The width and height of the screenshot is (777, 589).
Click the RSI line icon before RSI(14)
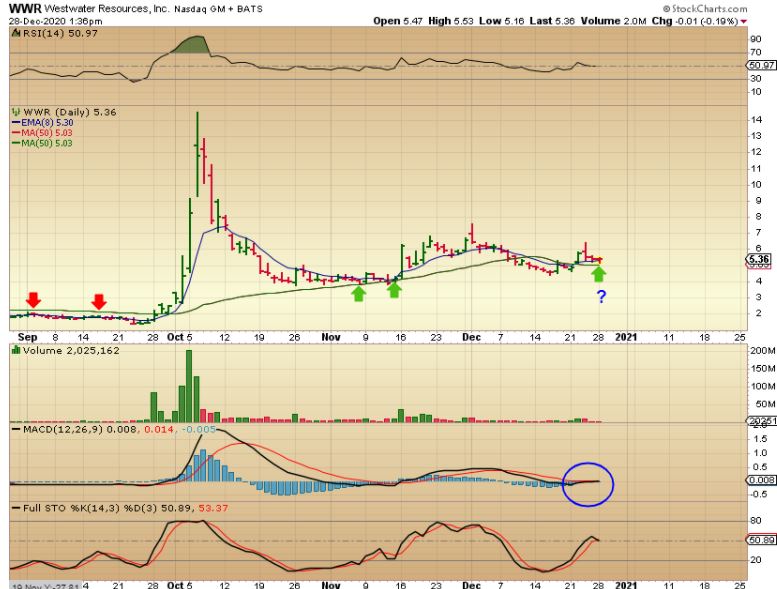16,33
